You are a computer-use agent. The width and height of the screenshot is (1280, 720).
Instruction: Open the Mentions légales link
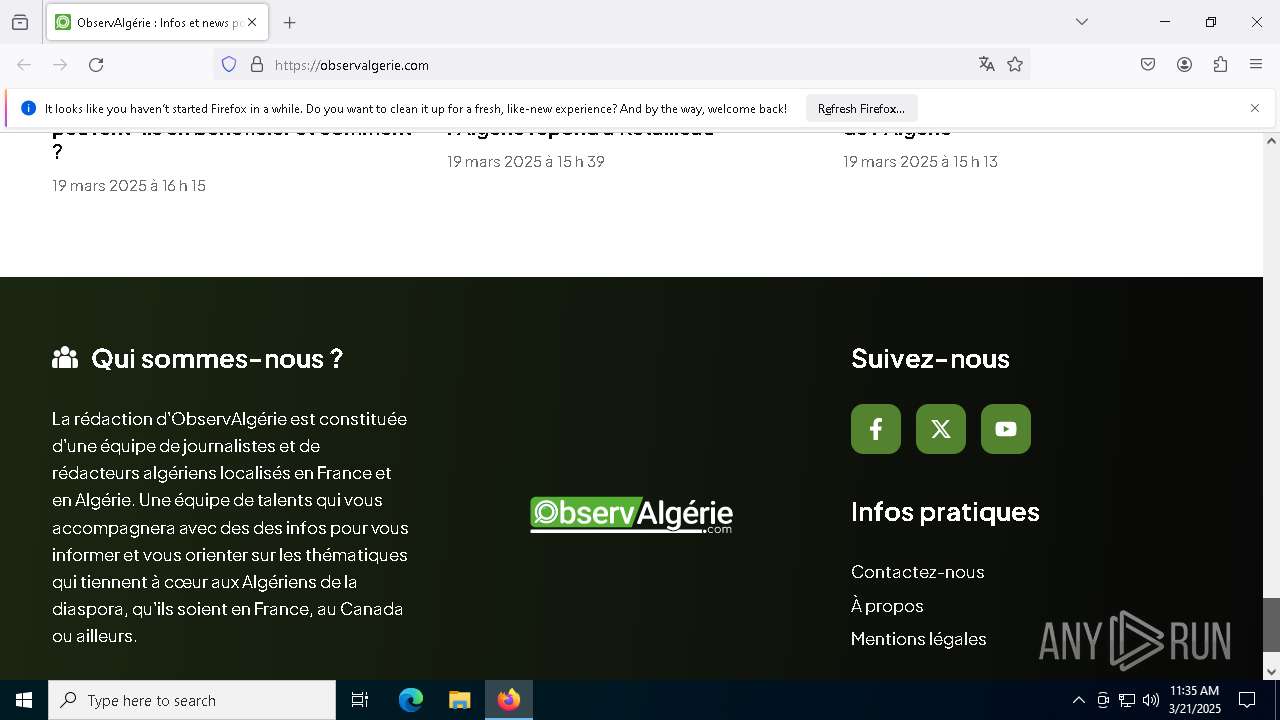[x=919, y=639]
